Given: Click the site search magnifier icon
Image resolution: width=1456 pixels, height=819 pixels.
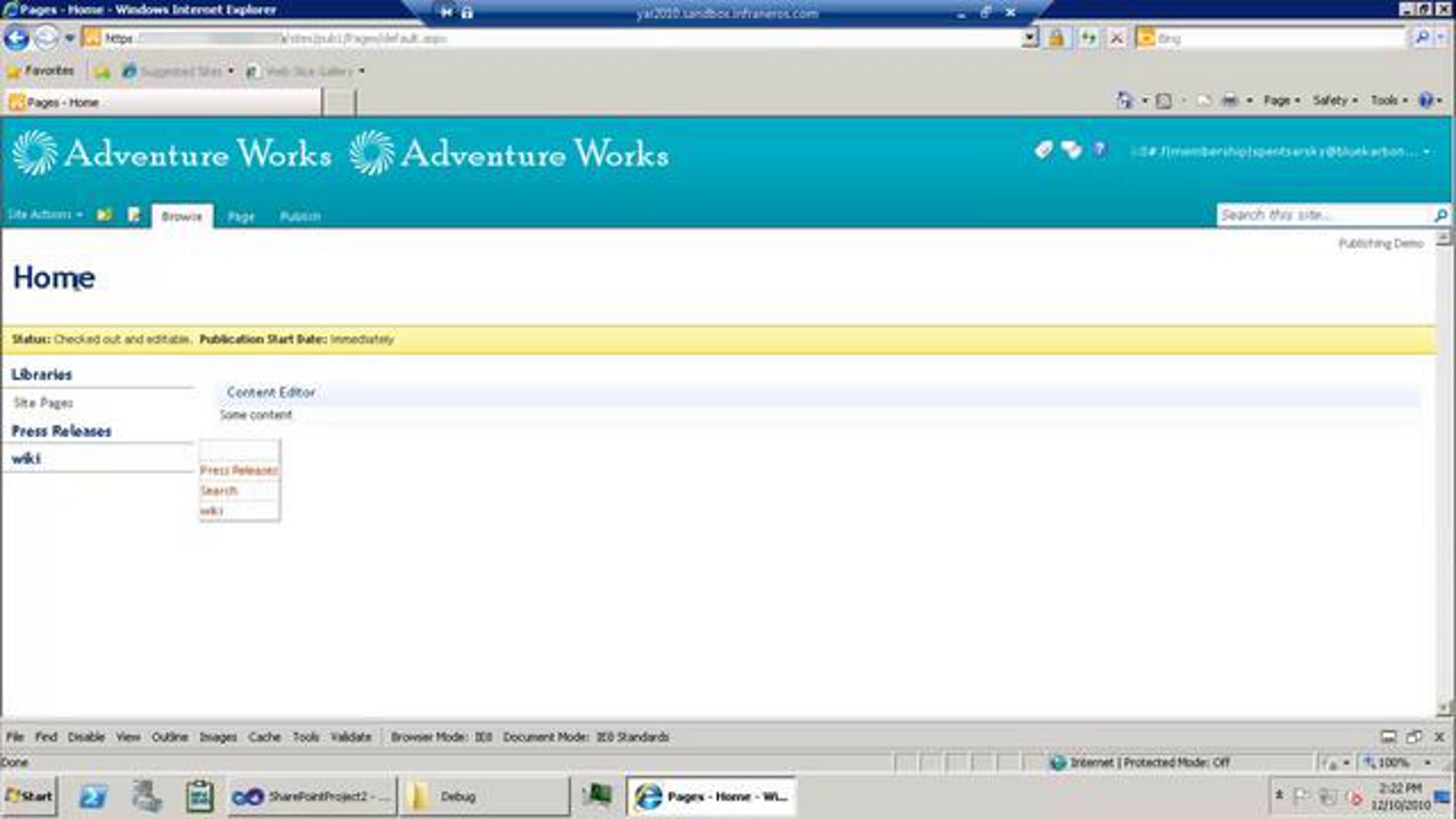Looking at the screenshot, I should pyautogui.click(x=1441, y=215).
